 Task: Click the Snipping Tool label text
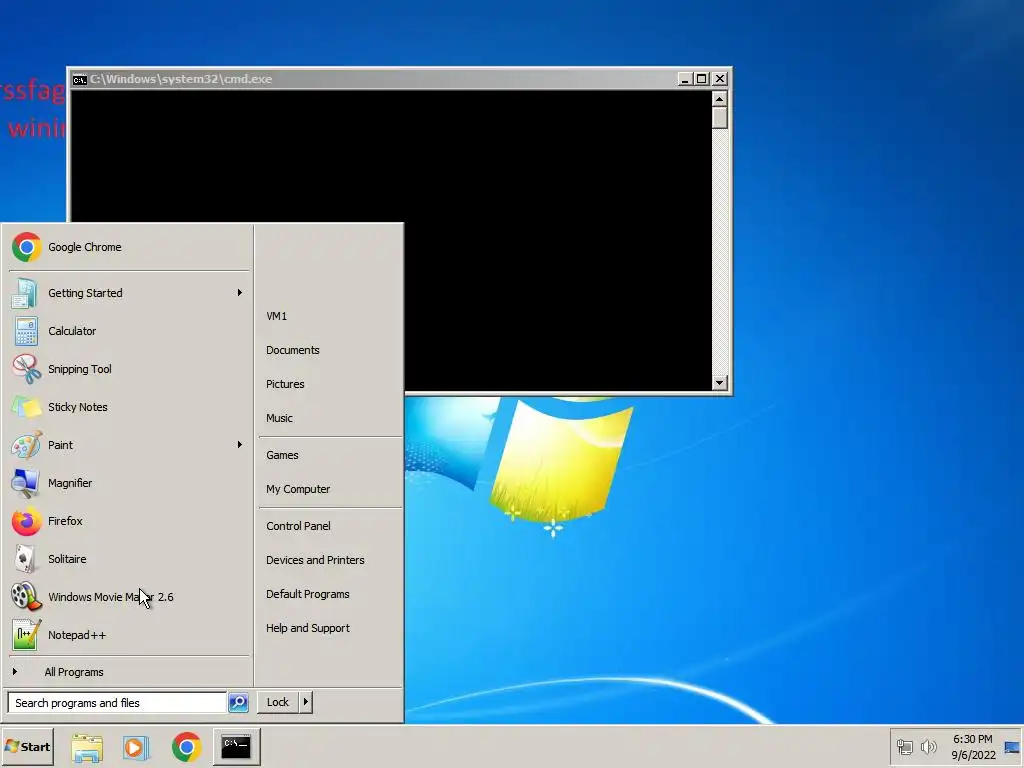coord(80,369)
